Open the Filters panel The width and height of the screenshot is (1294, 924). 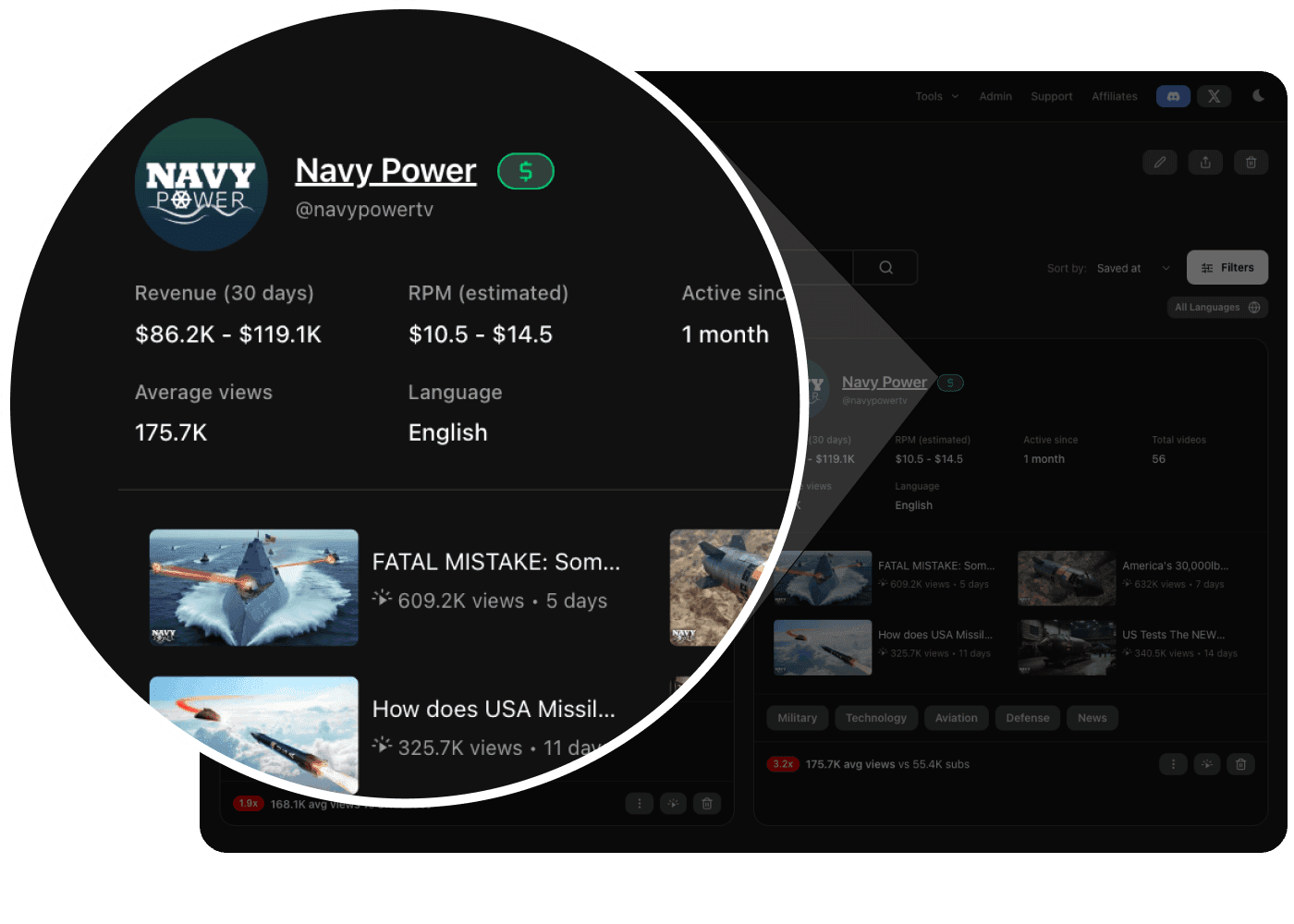(x=1227, y=267)
